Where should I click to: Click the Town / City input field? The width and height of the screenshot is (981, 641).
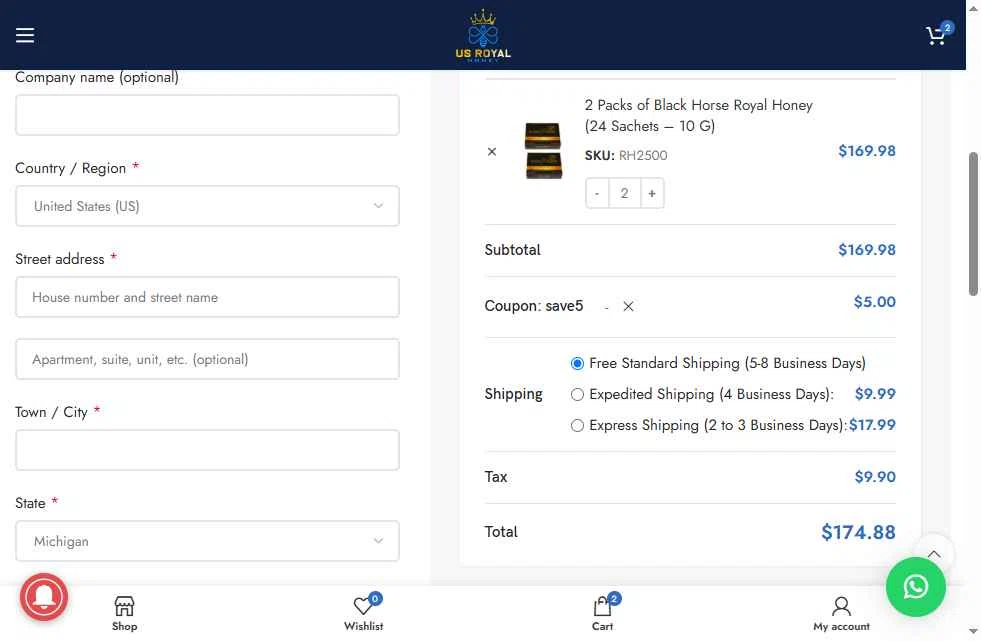(207, 450)
